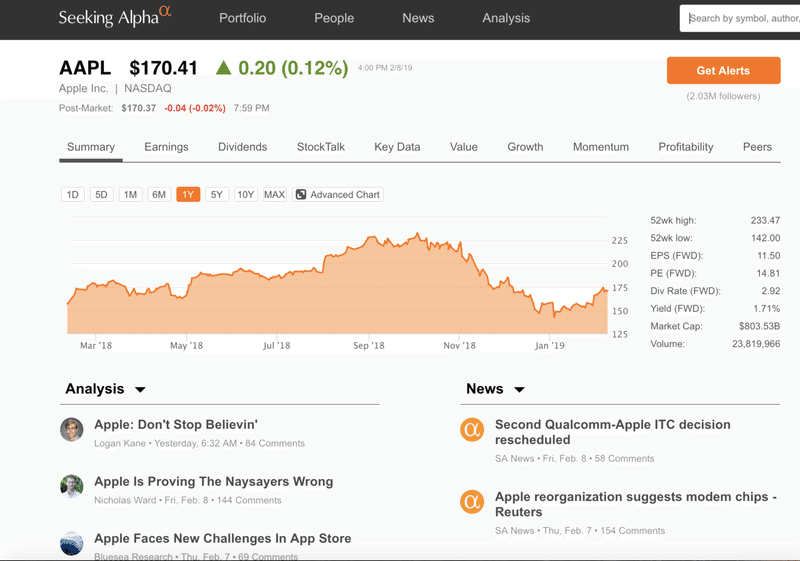Click the Advanced Chart expand icon
This screenshot has width=800, height=561.
tap(301, 194)
